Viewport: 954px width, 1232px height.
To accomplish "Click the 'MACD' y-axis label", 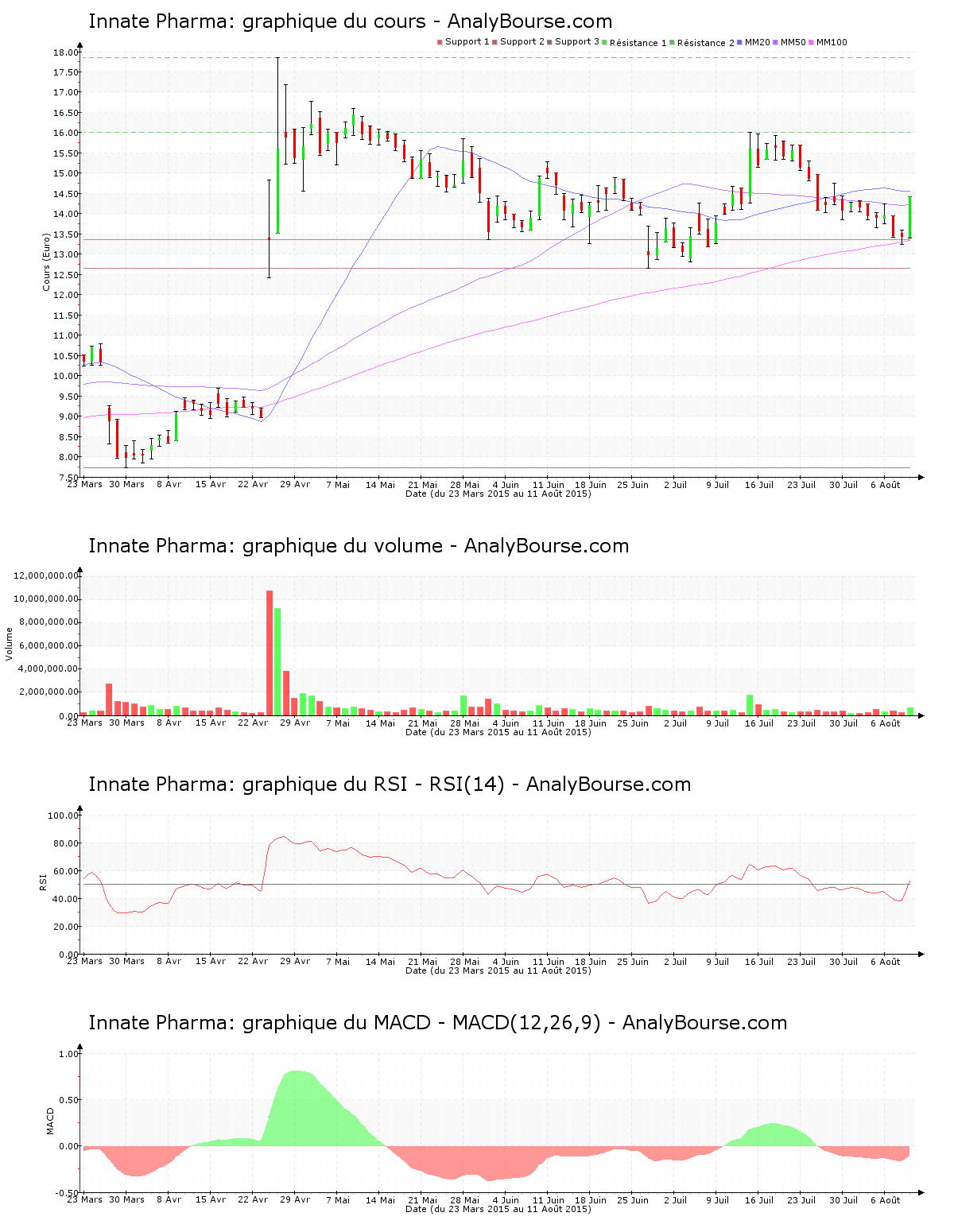I will [x=50, y=1121].
